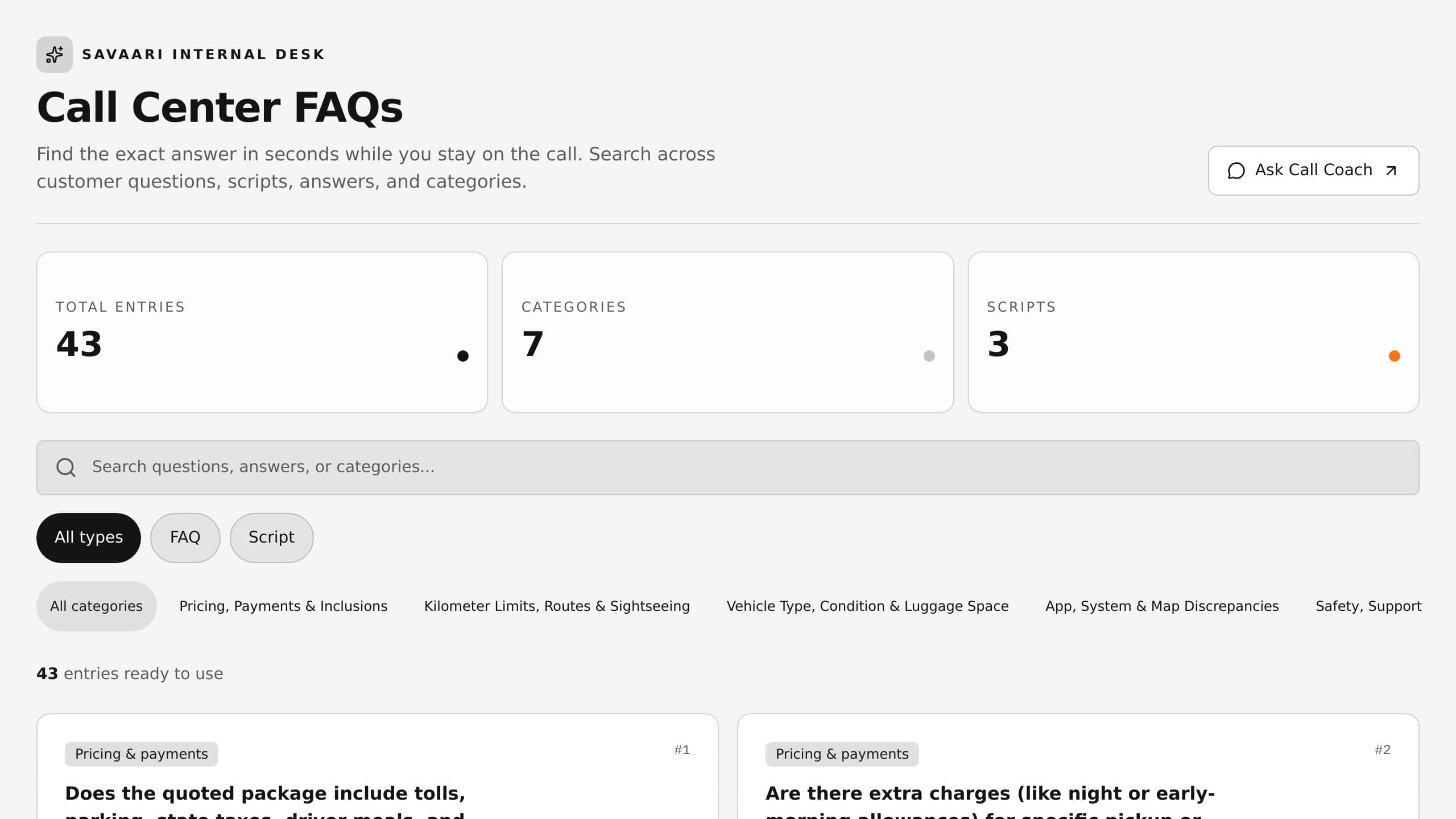
Task: Filter by Pricing, Payments & Inclusions
Action: [x=283, y=606]
